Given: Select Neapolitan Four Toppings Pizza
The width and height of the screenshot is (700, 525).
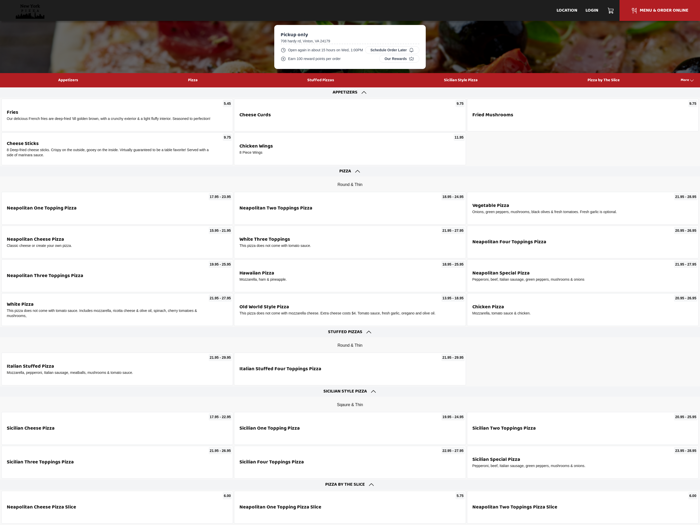Looking at the screenshot, I should [583, 242].
